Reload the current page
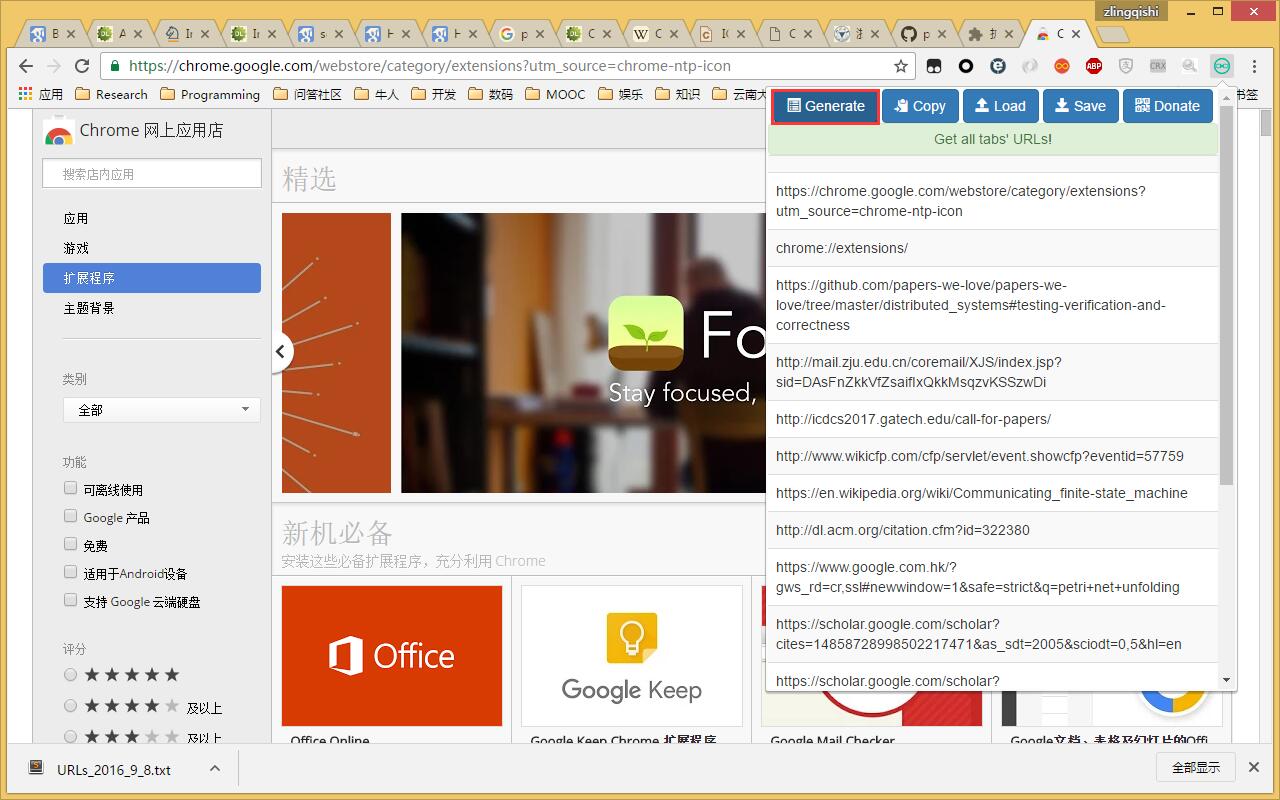 click(x=82, y=66)
